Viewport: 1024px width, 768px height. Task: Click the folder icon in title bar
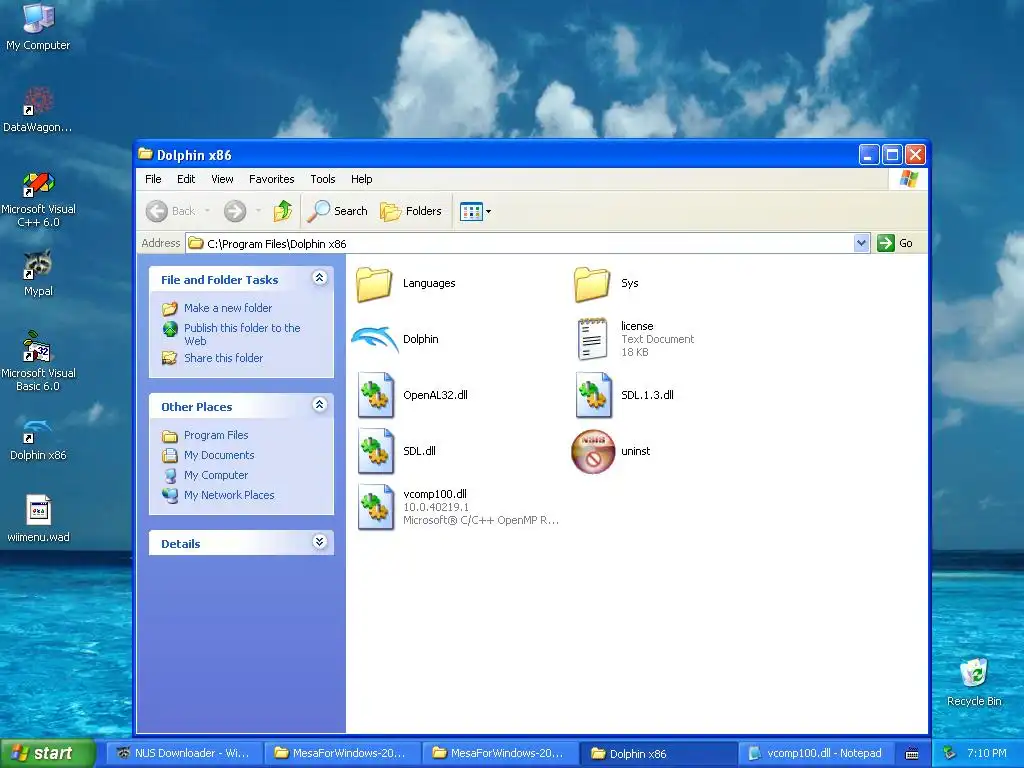[x=145, y=155]
